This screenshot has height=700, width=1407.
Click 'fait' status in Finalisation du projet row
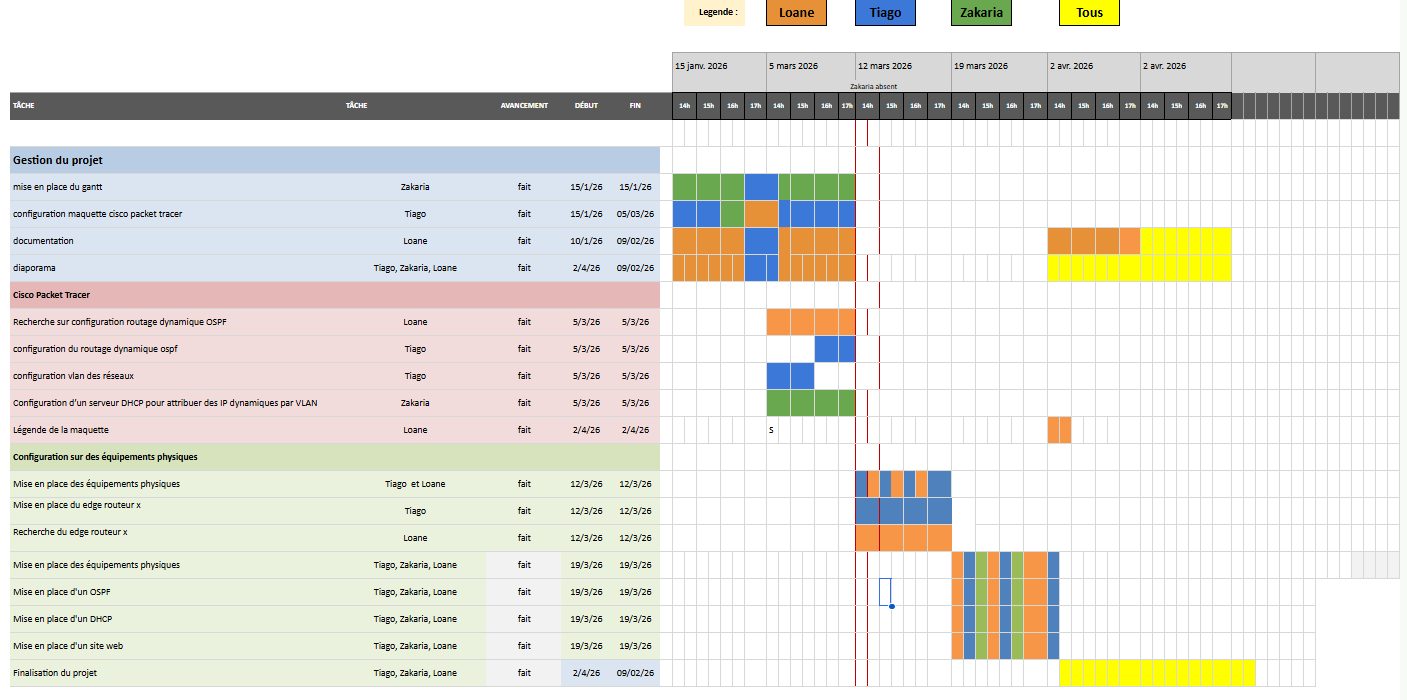[x=524, y=673]
